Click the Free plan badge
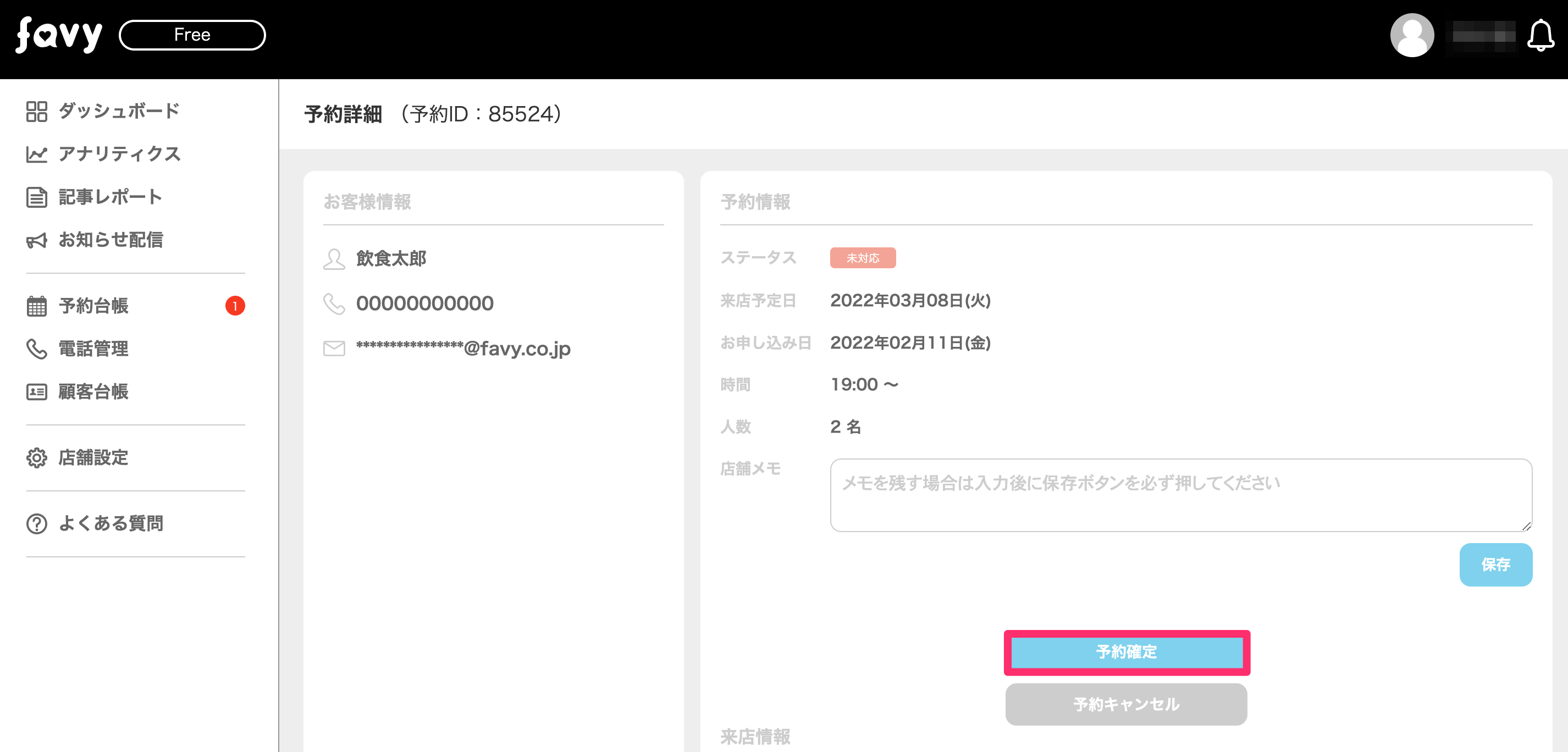The height and width of the screenshot is (752, 1568). pos(192,35)
